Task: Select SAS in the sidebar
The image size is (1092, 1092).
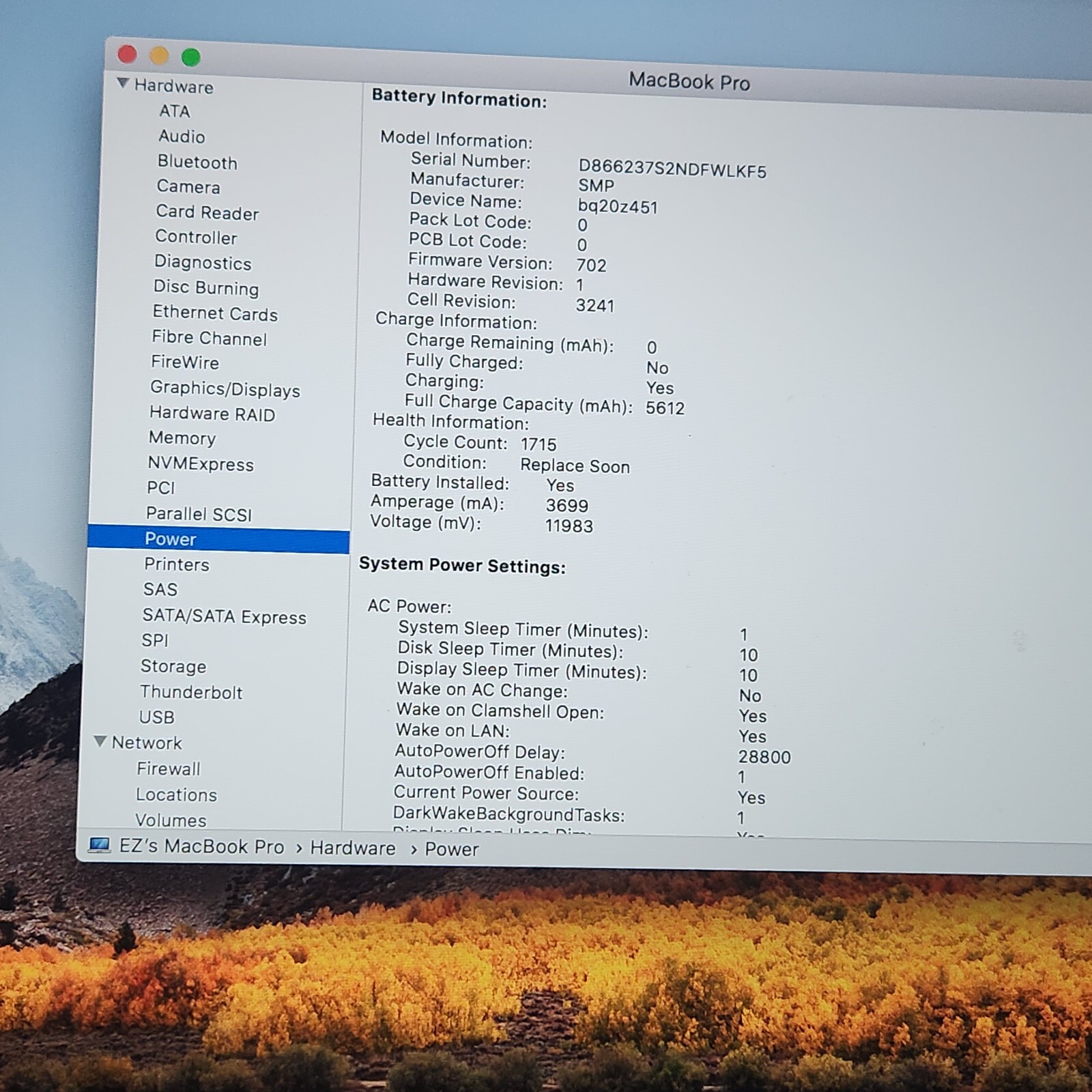Action: click(x=160, y=589)
